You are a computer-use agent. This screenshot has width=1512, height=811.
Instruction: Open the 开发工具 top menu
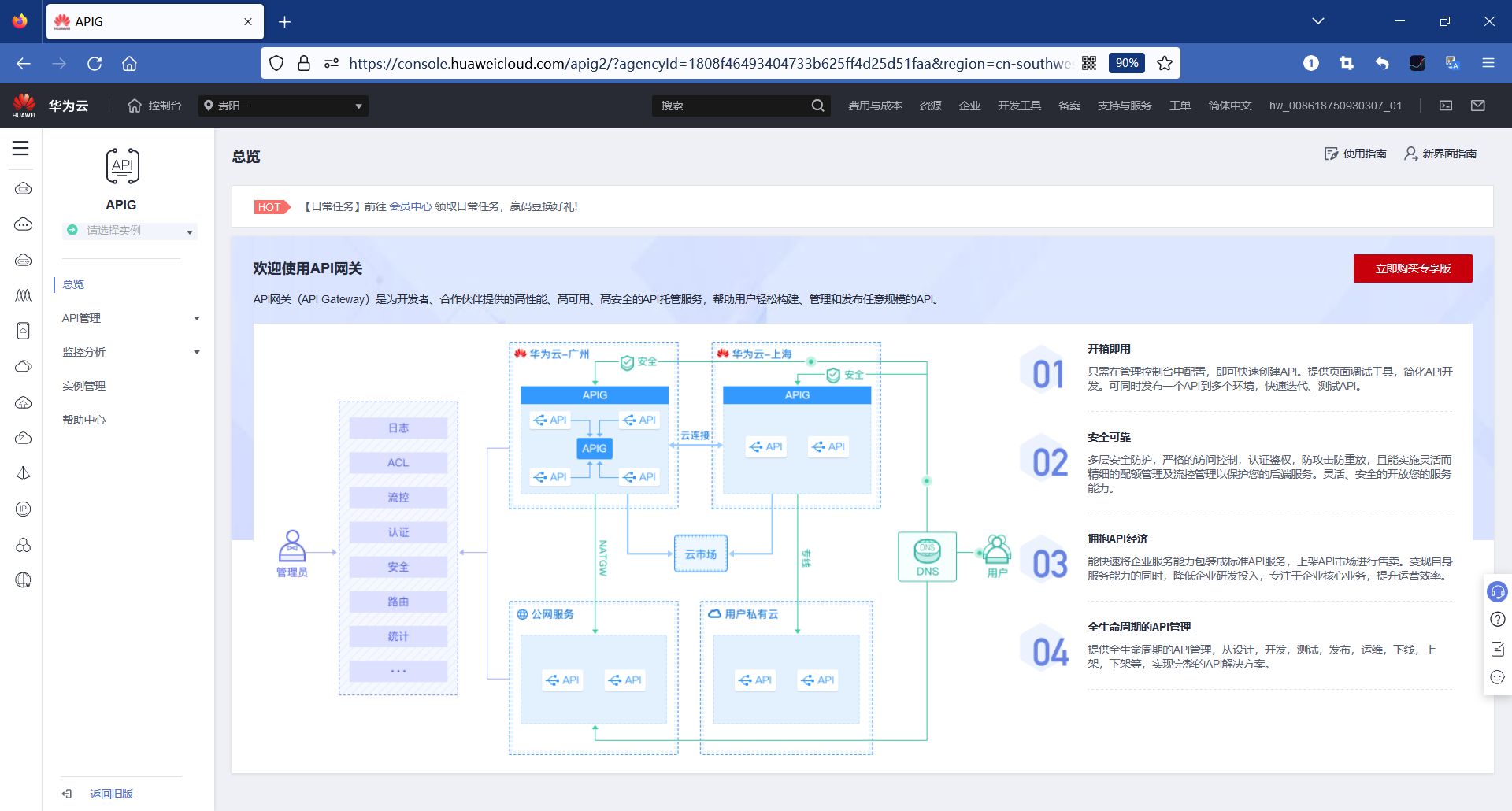pos(1020,106)
